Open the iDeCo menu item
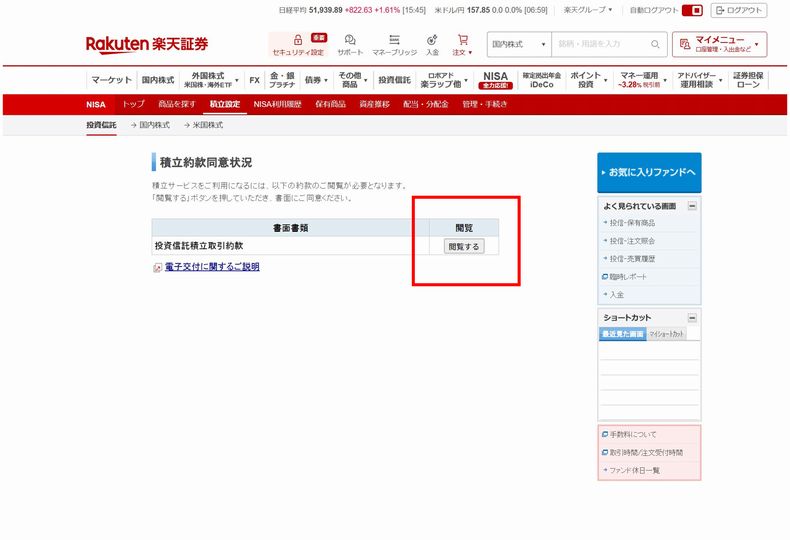 542,80
